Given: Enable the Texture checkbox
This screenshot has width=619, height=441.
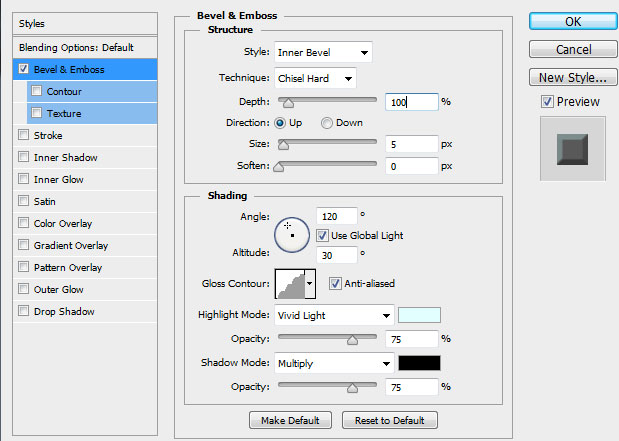Looking at the screenshot, I should coord(37,113).
